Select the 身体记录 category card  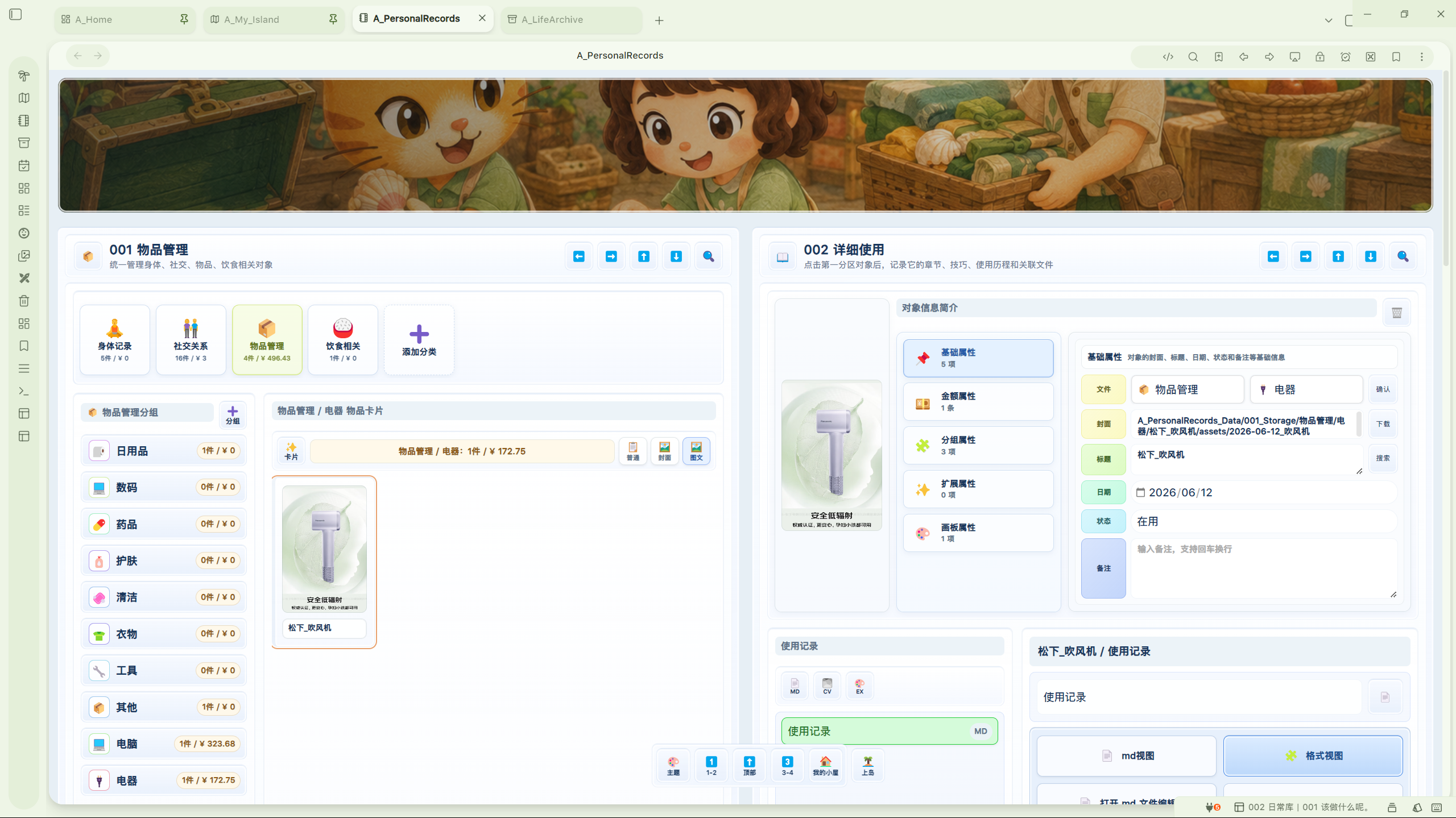pos(115,340)
